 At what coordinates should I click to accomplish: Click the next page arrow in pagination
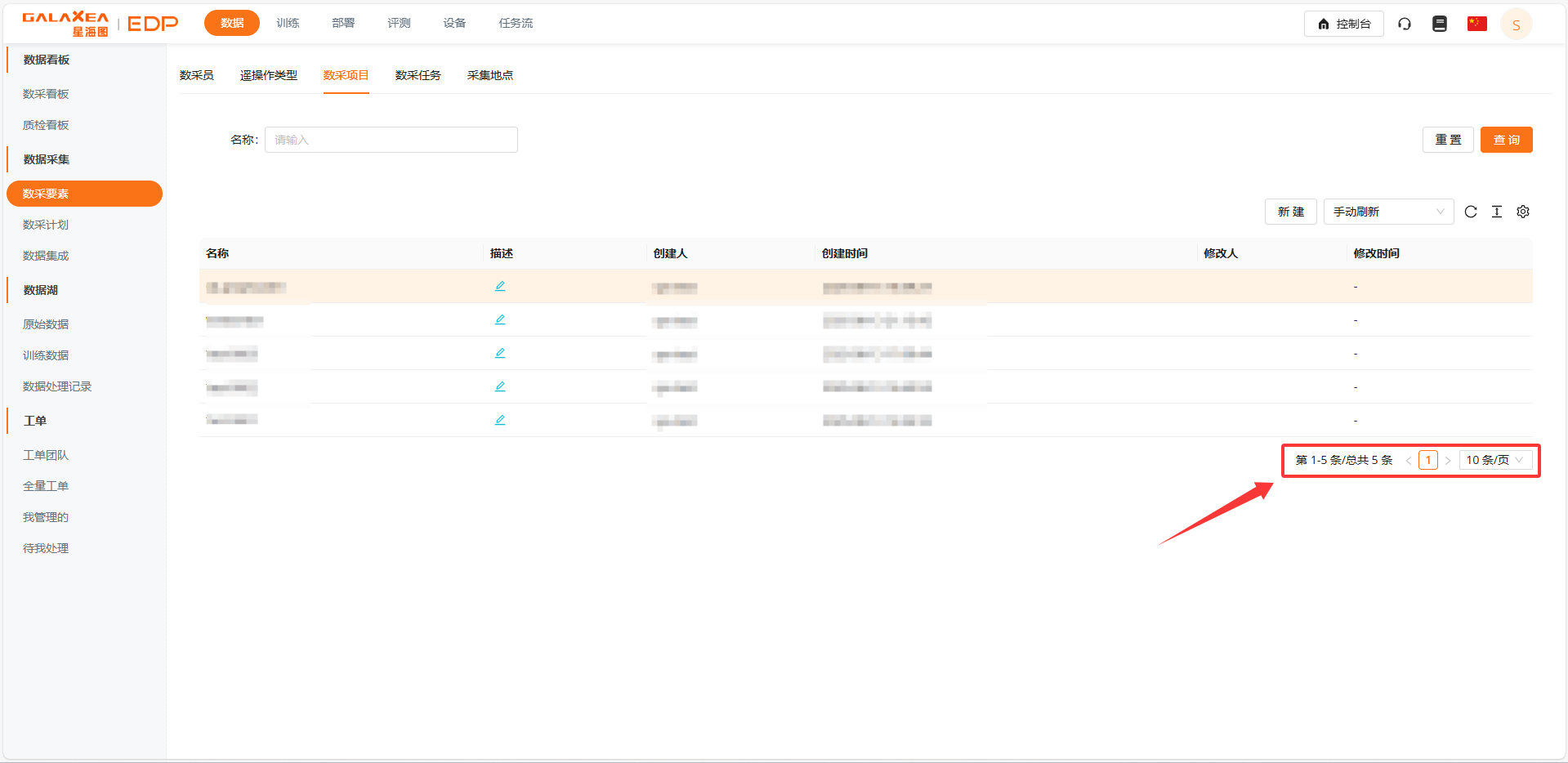(x=1448, y=461)
